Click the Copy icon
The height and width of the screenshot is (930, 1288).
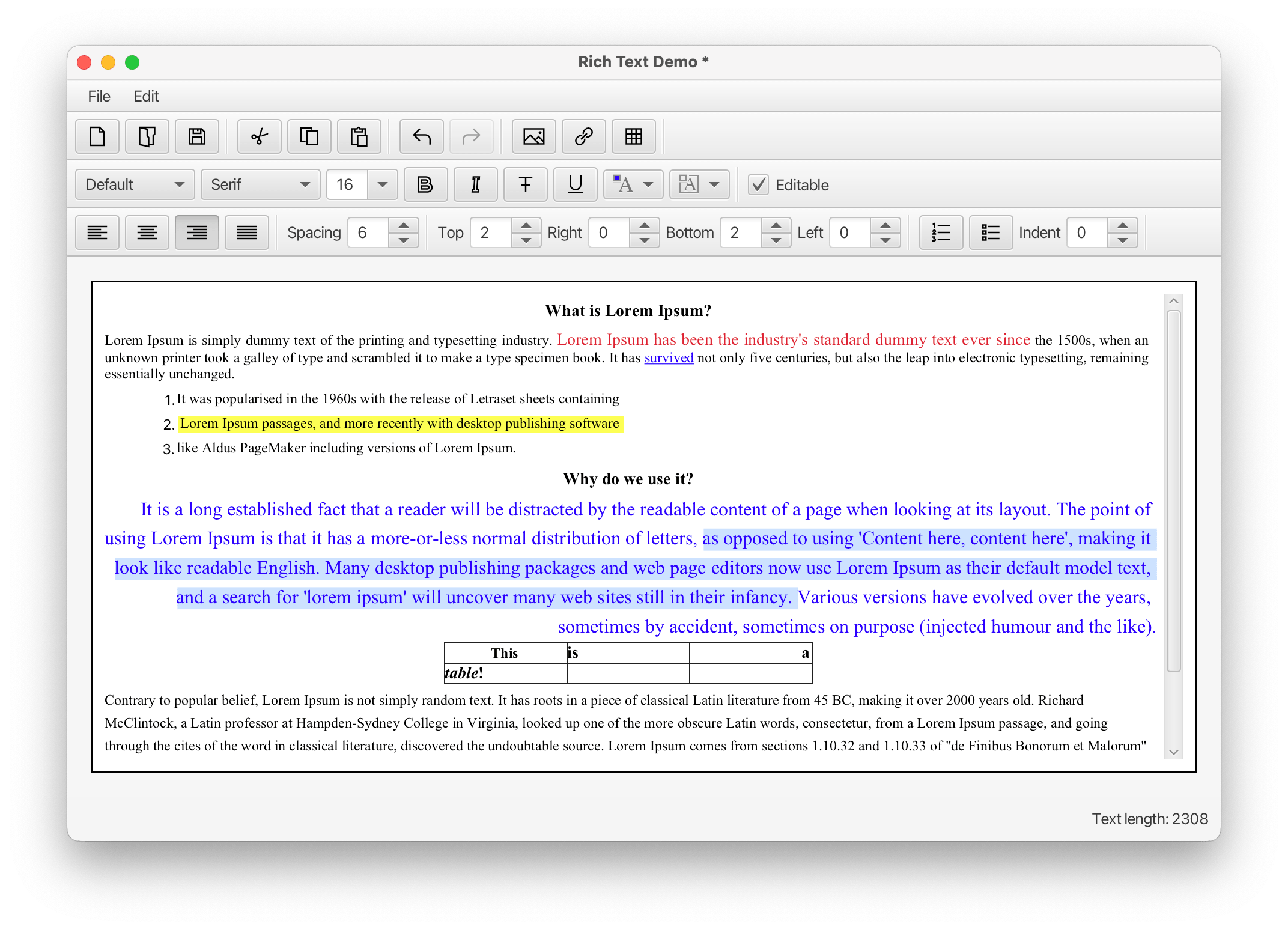[309, 136]
